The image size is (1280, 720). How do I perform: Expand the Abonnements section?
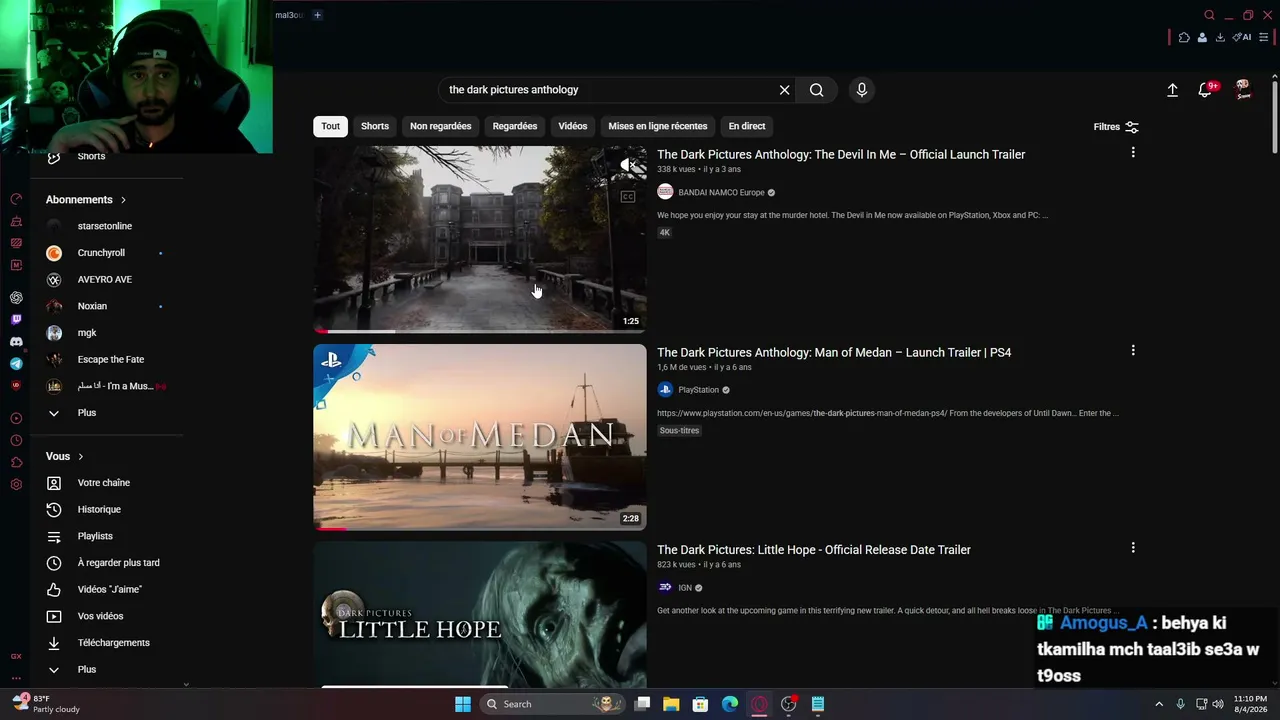pos(86,200)
